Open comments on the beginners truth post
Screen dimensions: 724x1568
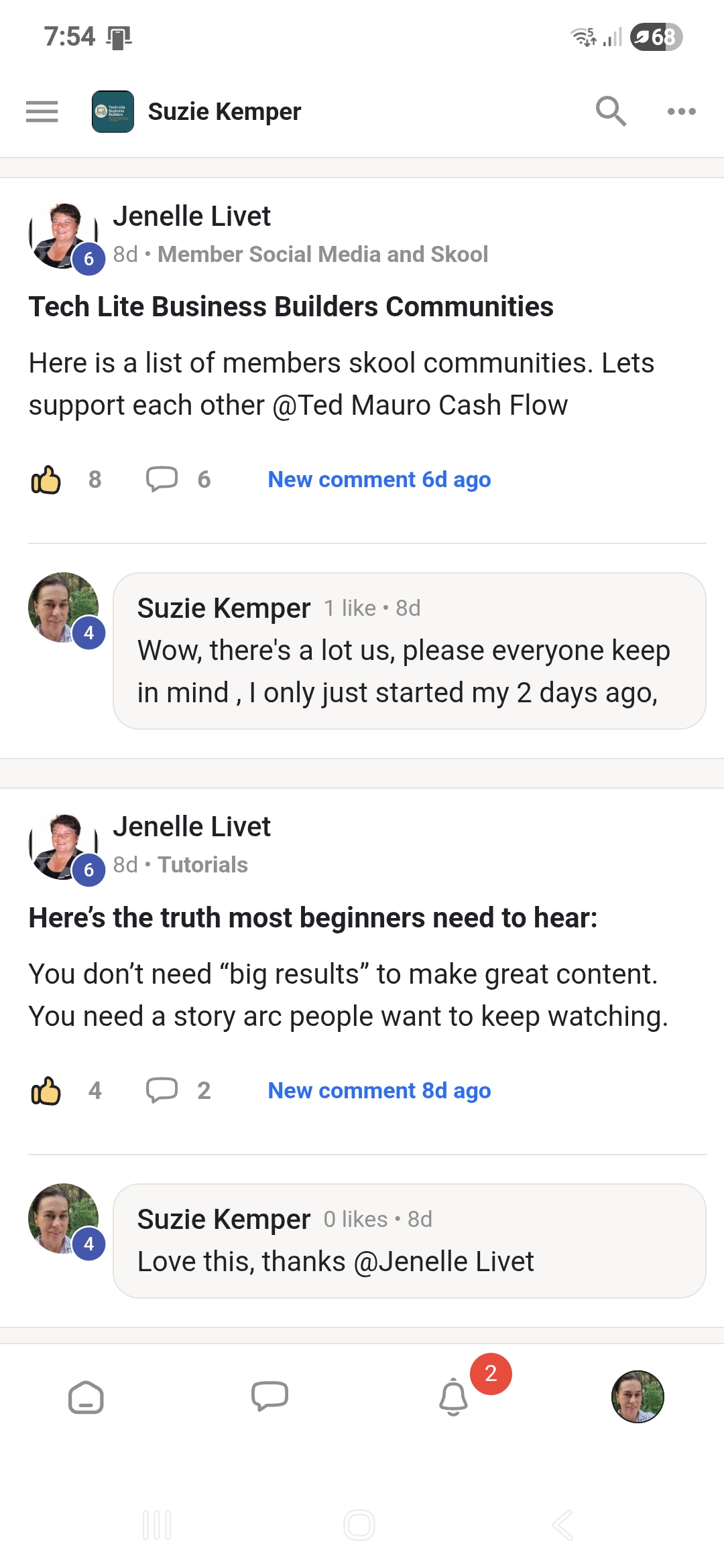click(x=162, y=1091)
